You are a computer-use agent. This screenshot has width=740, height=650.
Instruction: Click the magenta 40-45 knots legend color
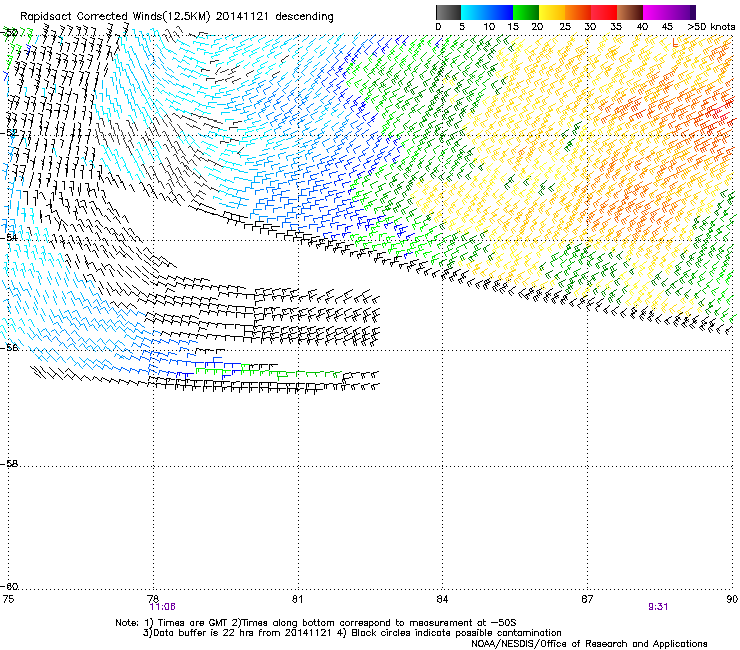[x=656, y=12]
